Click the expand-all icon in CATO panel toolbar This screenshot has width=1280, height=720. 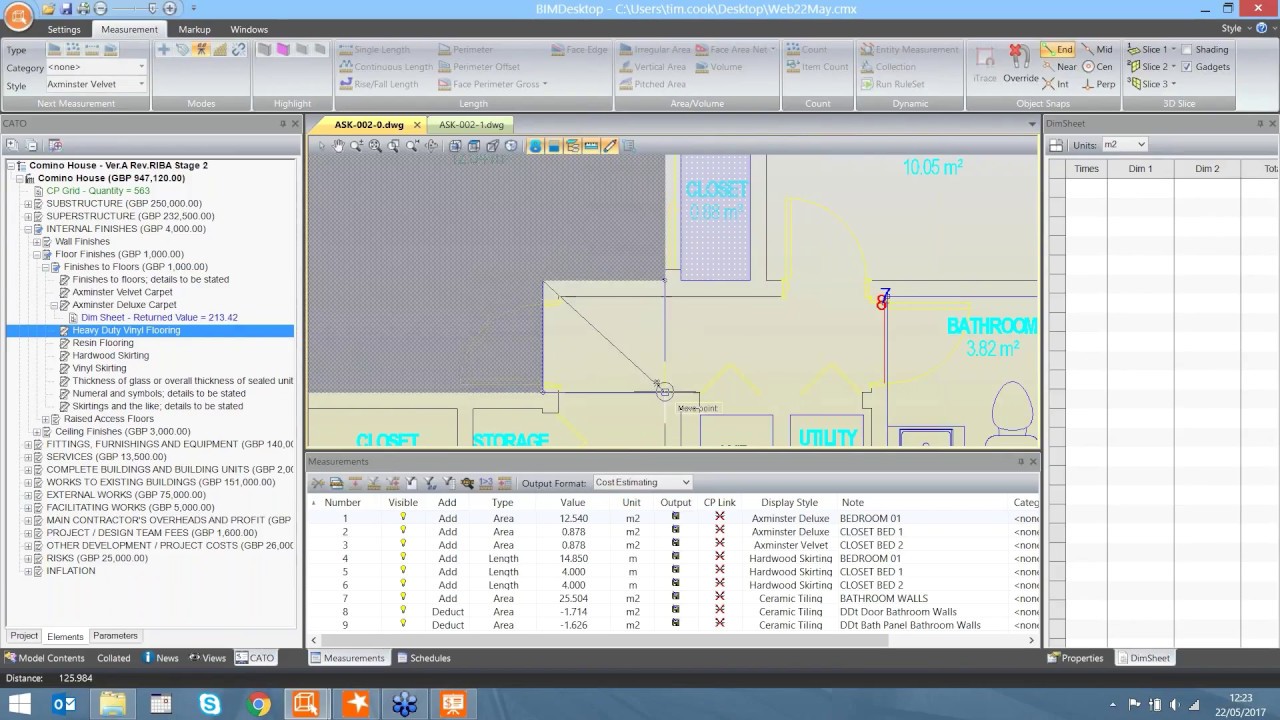click(13, 145)
